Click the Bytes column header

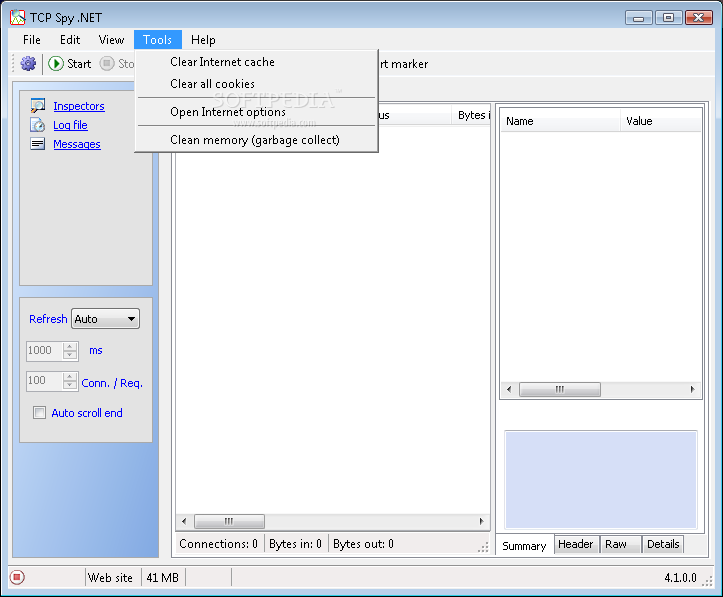(471, 115)
